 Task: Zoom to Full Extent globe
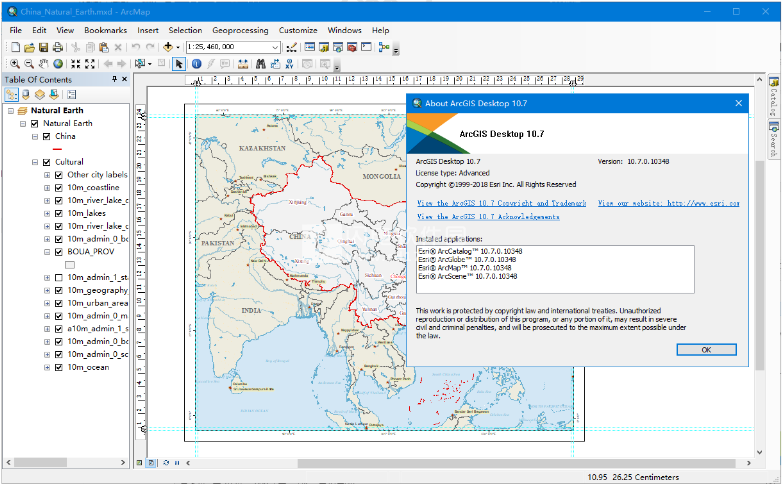click(58, 63)
